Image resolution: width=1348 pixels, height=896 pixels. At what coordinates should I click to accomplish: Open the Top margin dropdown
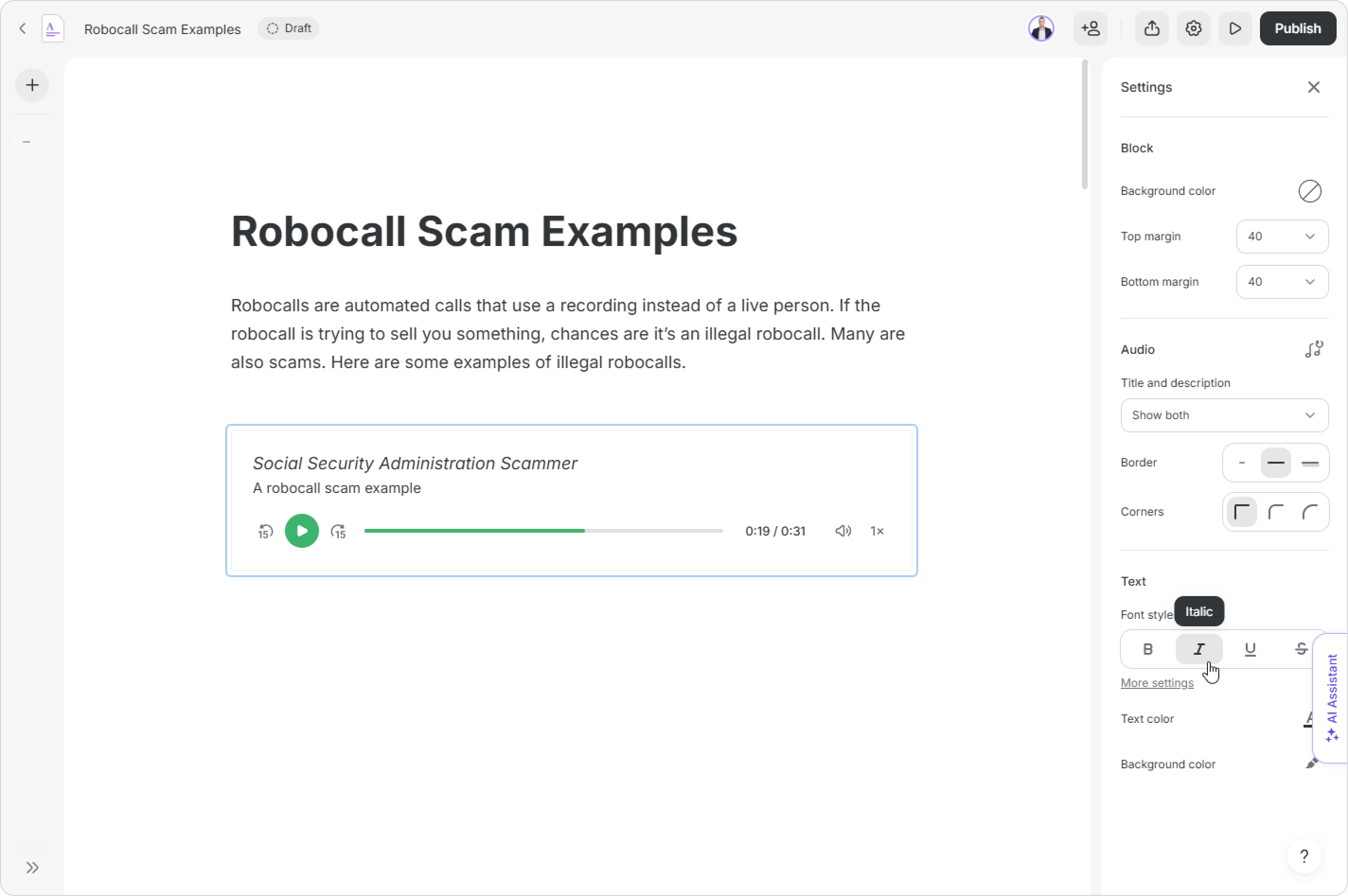(1282, 237)
